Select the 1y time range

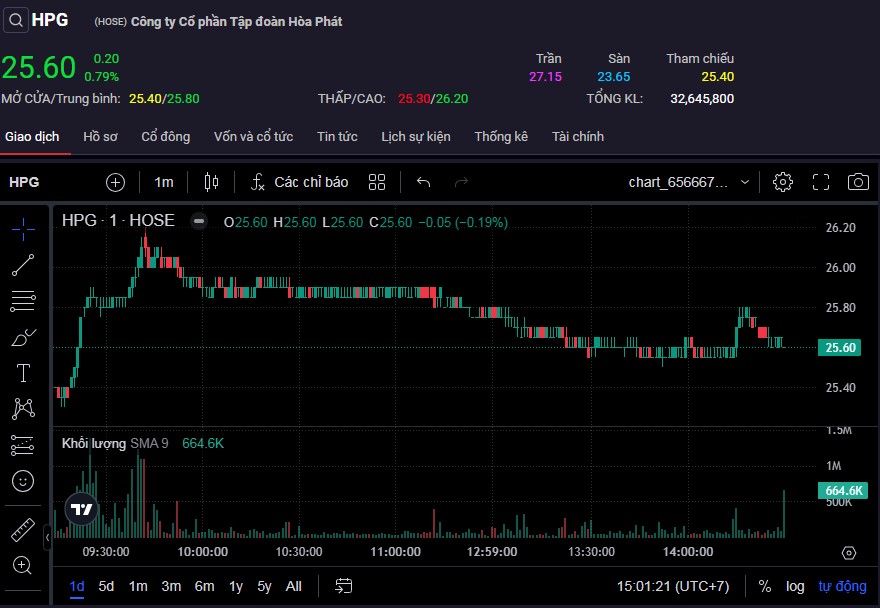point(236,586)
